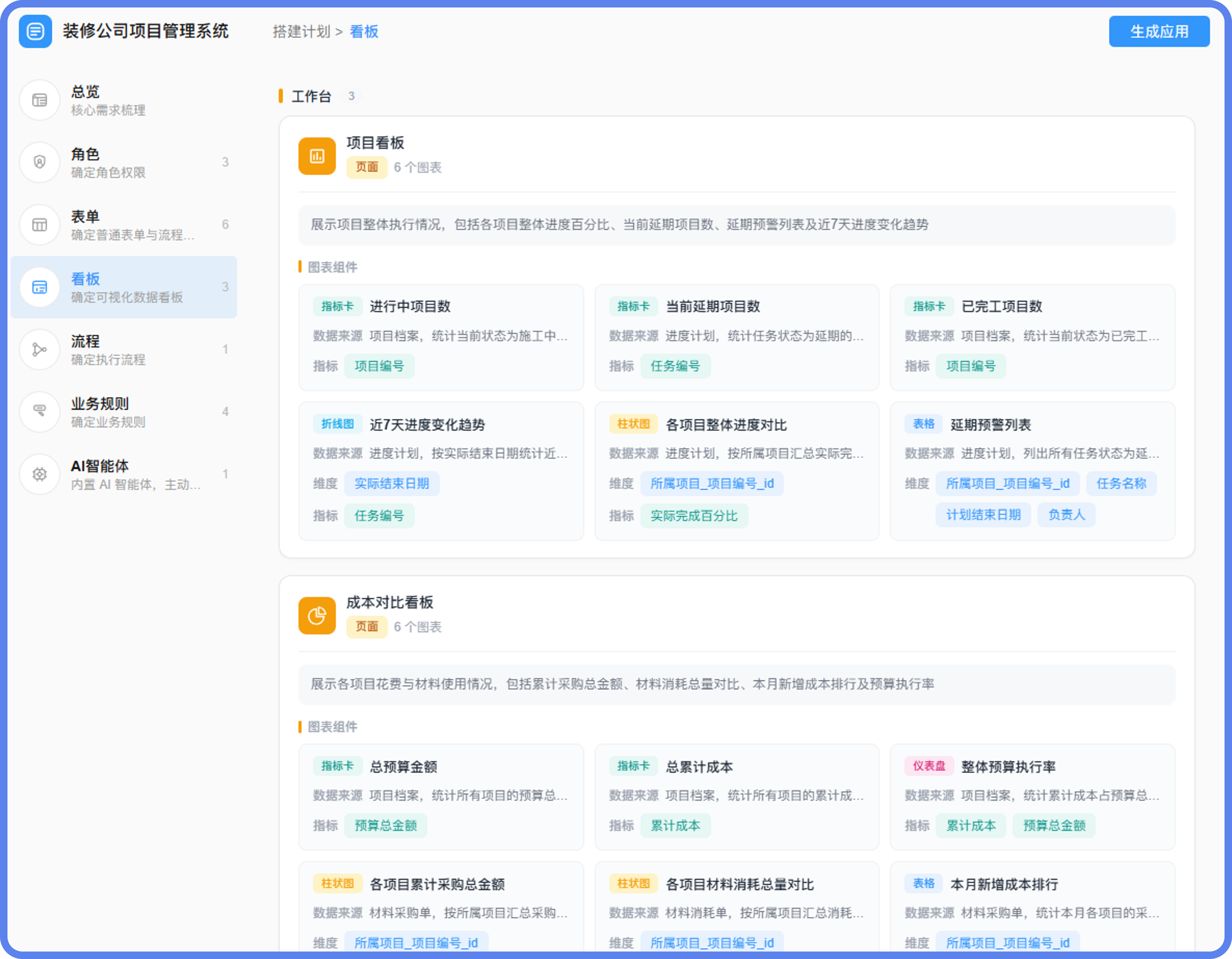The height and width of the screenshot is (959, 1232).
Task: Click the orange 项目看板 chart icon
Action: coord(317,156)
